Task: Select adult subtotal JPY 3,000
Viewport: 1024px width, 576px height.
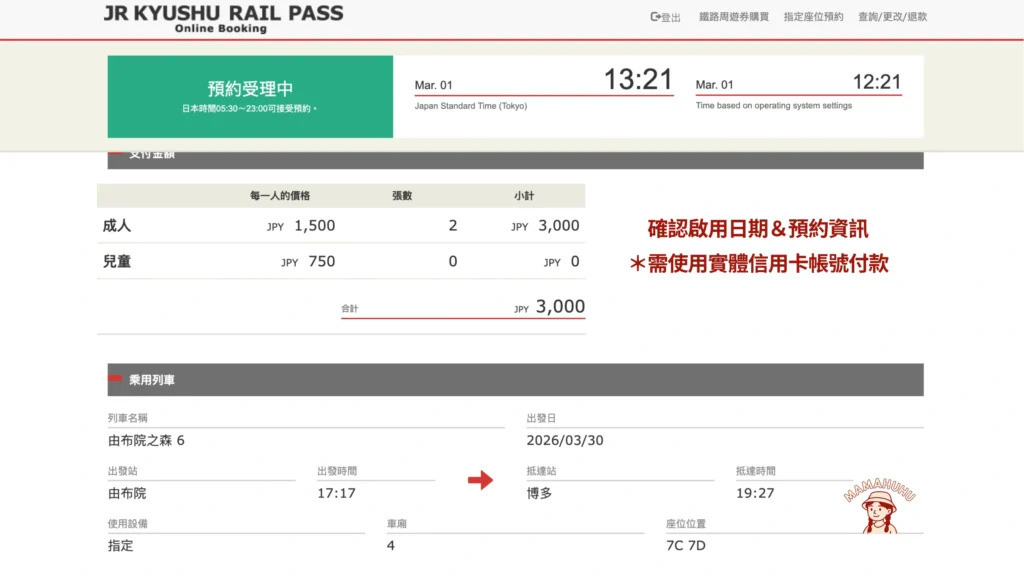Action: tap(545, 226)
